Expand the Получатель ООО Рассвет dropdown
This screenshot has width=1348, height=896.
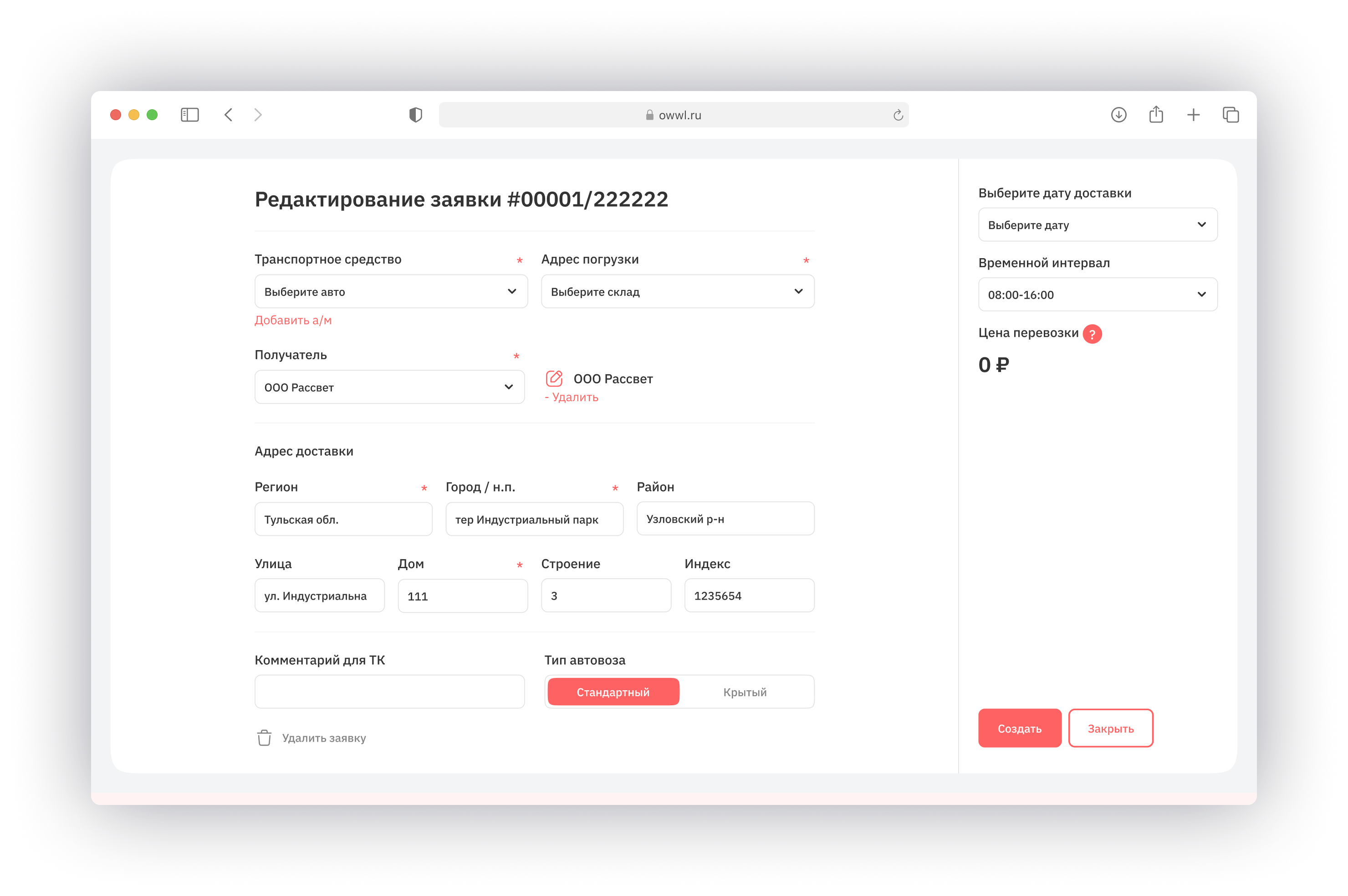(x=389, y=387)
